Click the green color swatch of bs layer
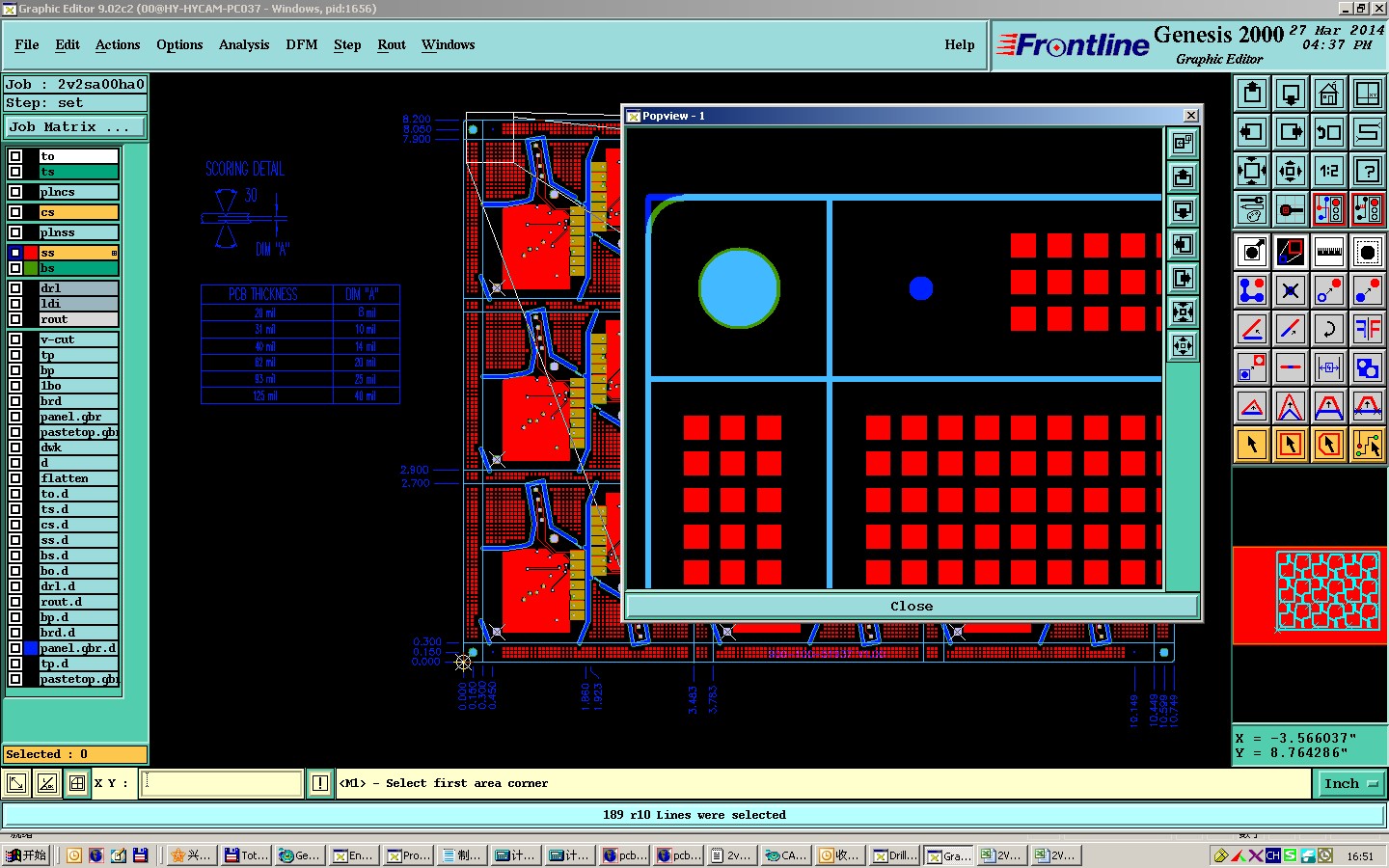This screenshot has height=868, width=1389. tap(31, 268)
